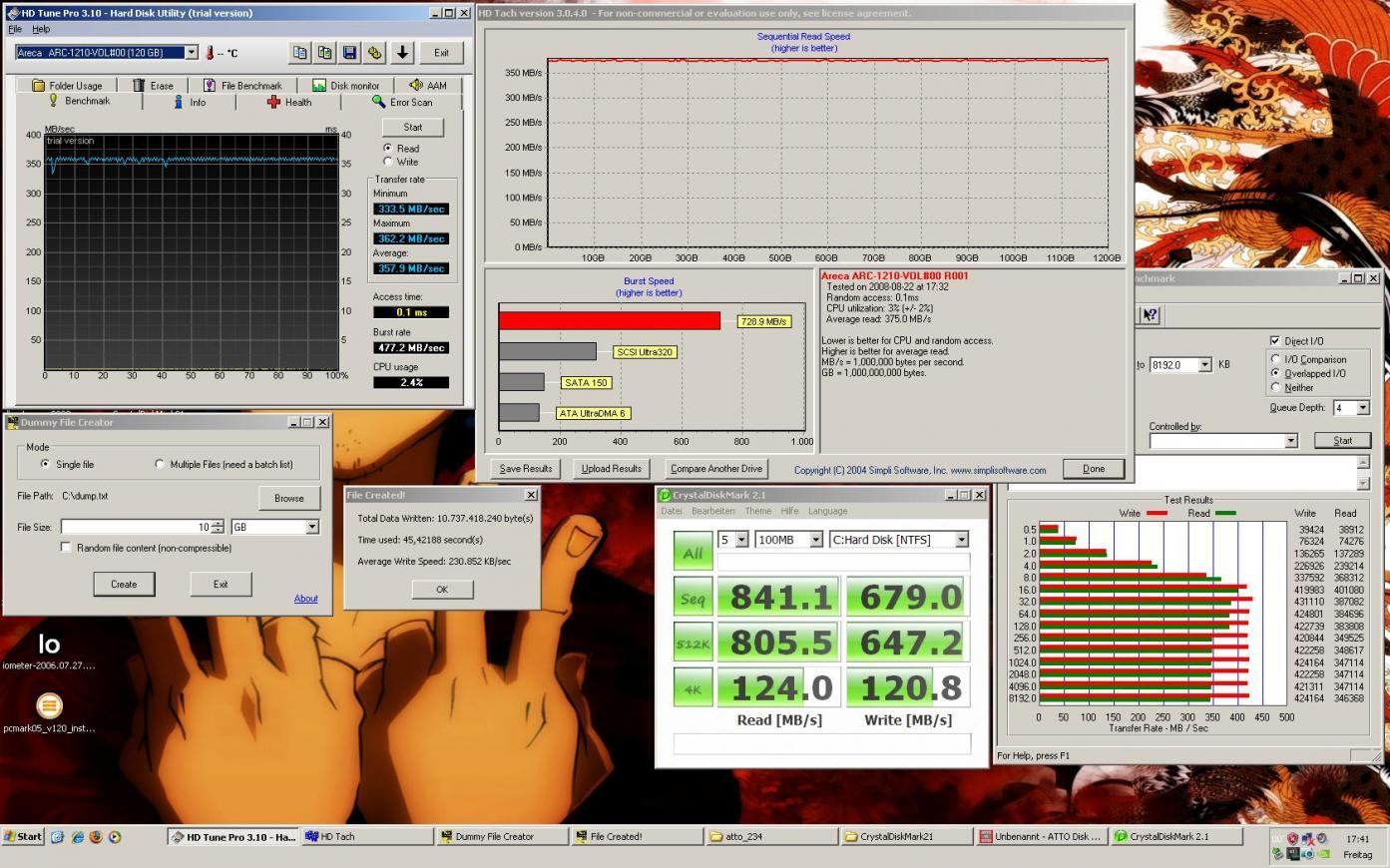Open test count dropdown showing 5
The height and width of the screenshot is (868, 1390).
(741, 540)
